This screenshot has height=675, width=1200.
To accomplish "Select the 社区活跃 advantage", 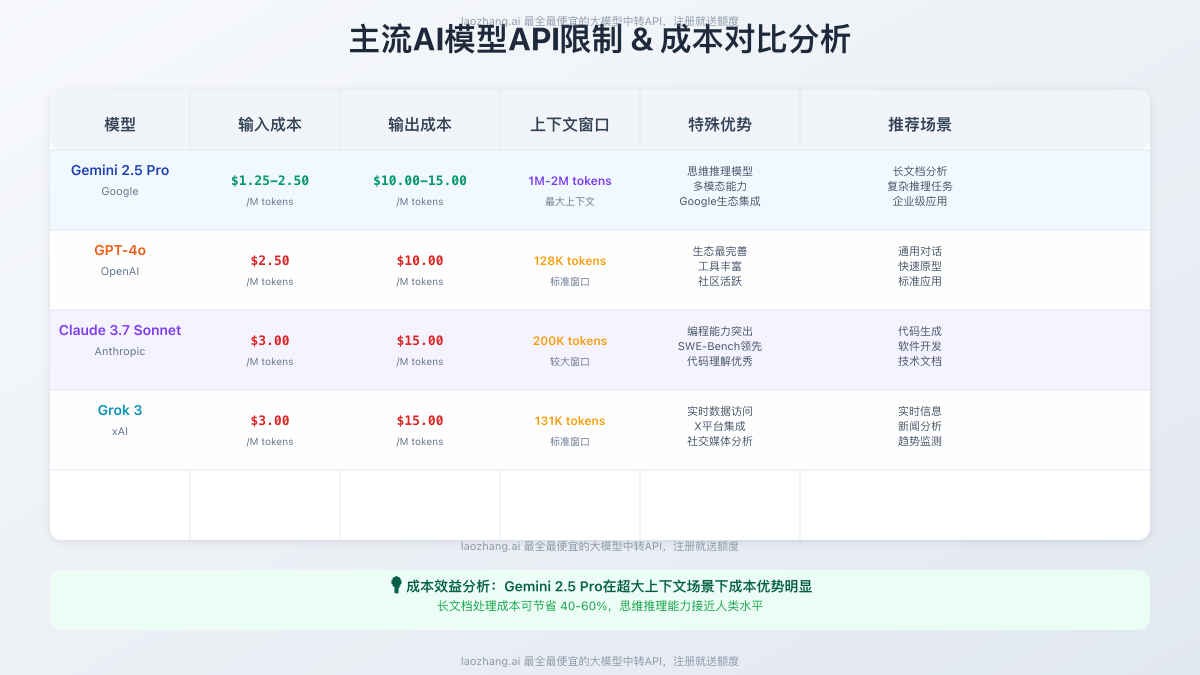I will pos(720,281).
